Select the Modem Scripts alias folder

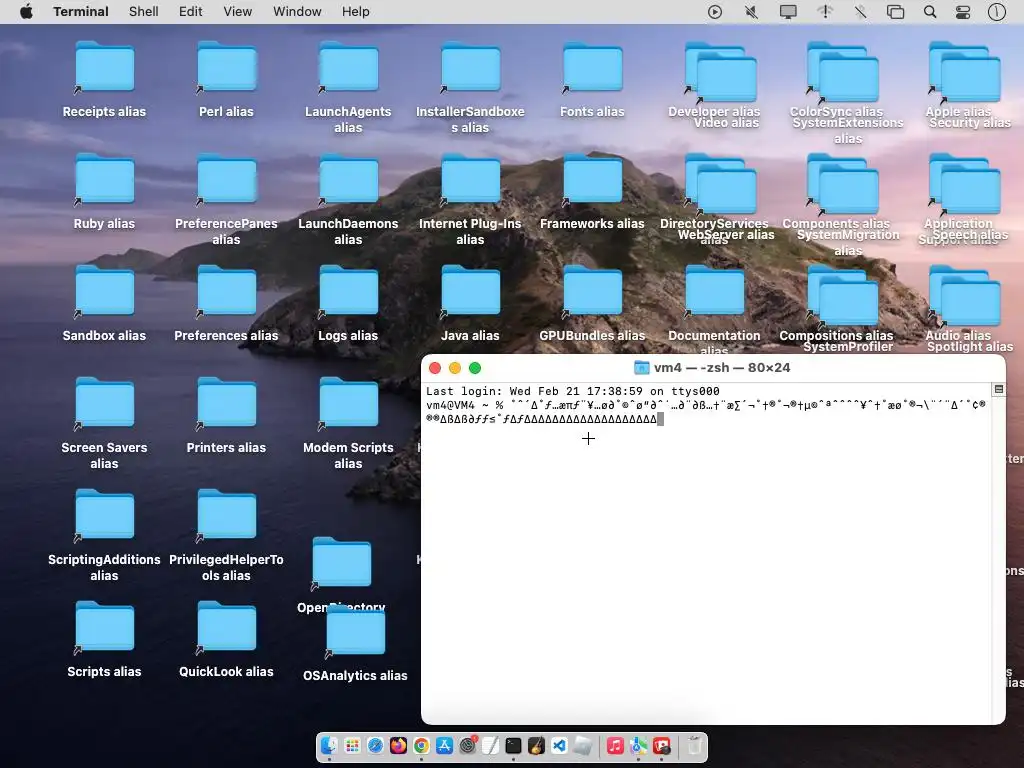(349, 404)
